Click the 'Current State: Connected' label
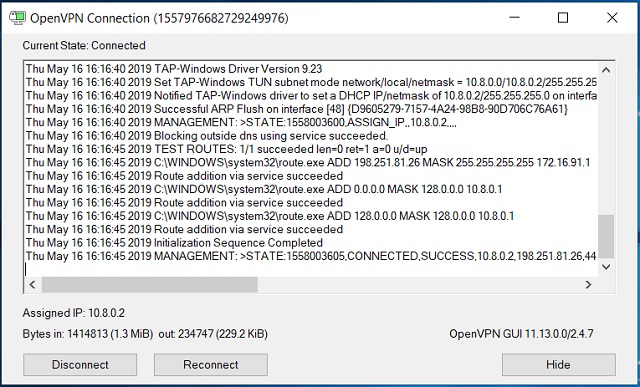Image resolution: width=640 pixels, height=387 pixels. click(x=84, y=45)
